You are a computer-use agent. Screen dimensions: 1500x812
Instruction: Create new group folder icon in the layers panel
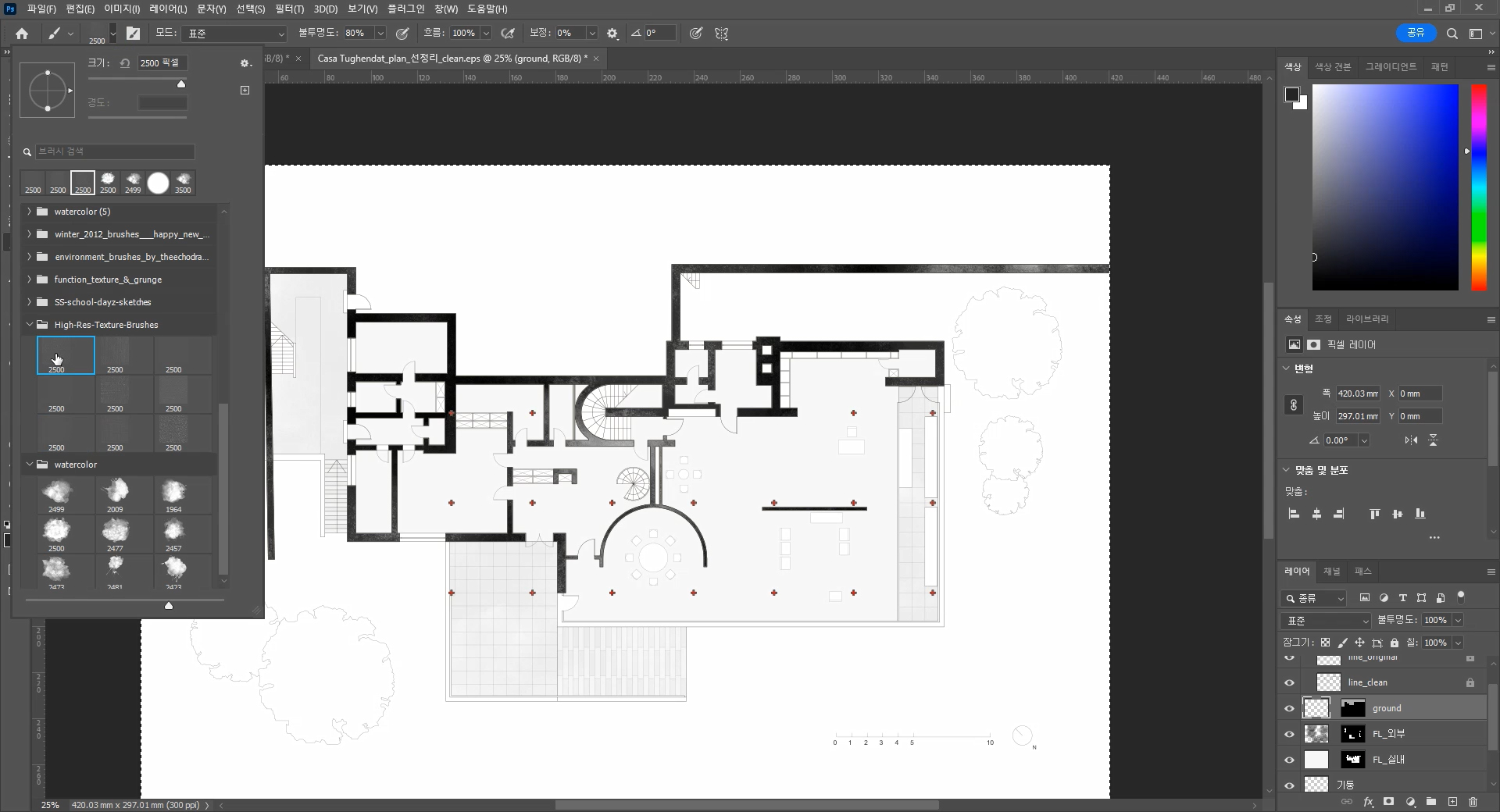[x=1431, y=802]
